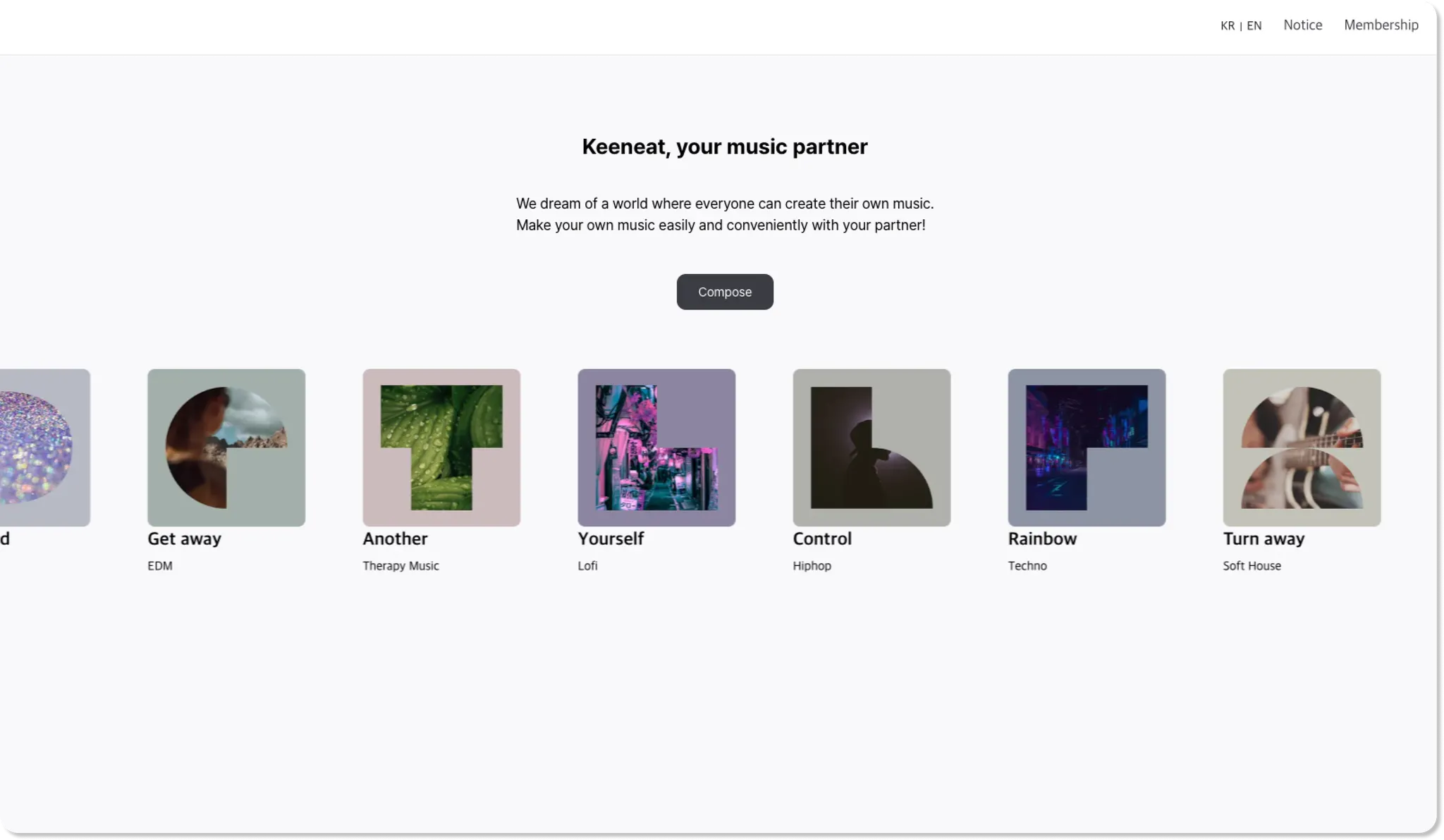Click the neon alley Yourself cover
This screenshot has height=840, width=1444.
click(x=656, y=447)
